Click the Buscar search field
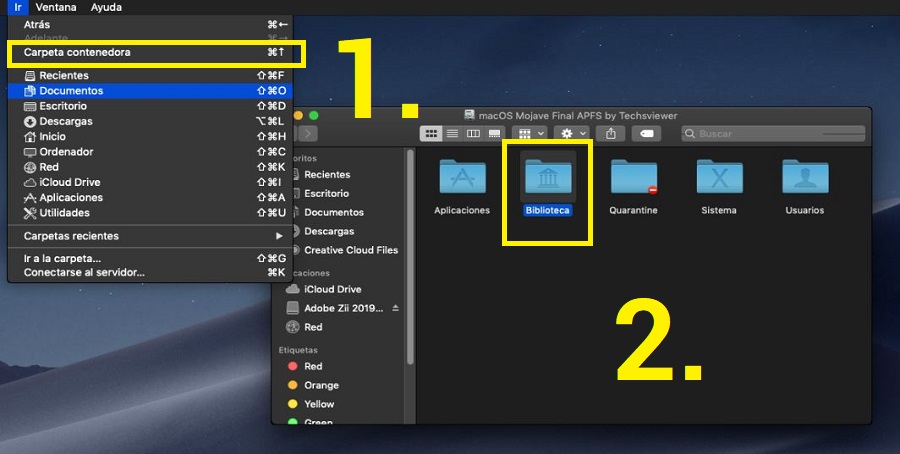The image size is (900, 454). tap(773, 134)
